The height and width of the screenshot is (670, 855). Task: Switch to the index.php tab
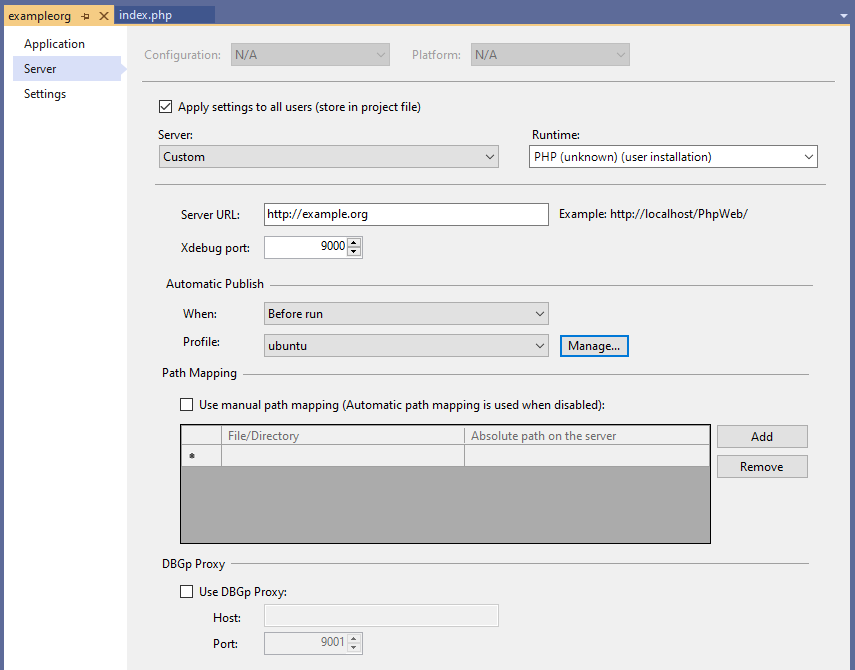tap(164, 15)
